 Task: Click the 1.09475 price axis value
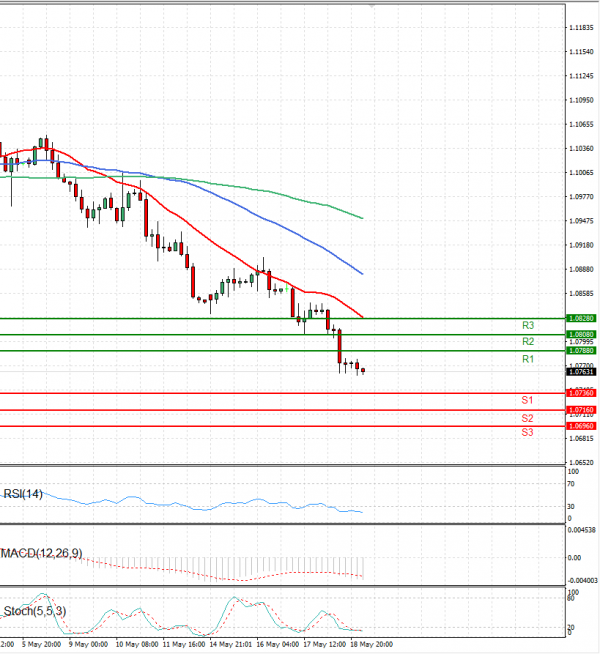(581, 221)
